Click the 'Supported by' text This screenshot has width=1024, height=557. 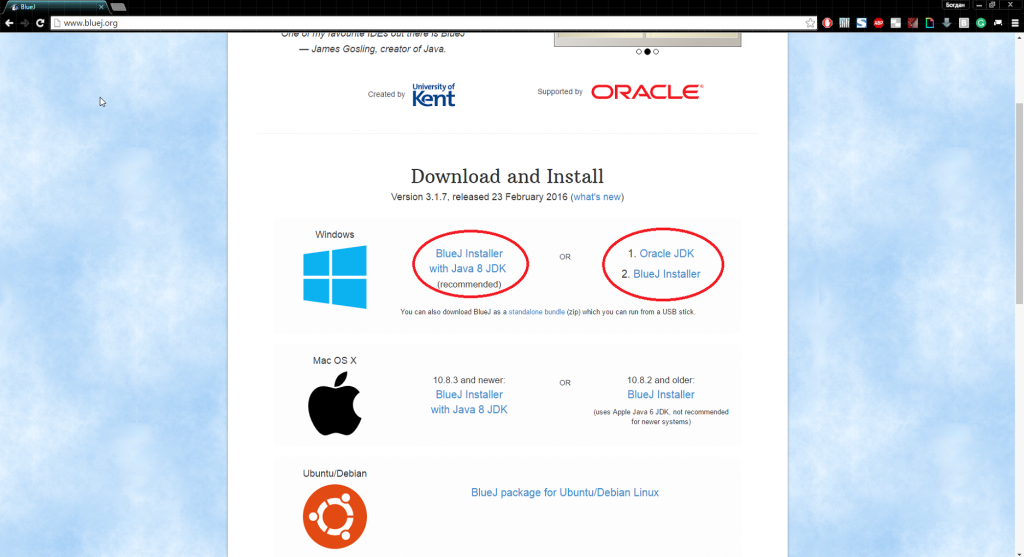tap(560, 92)
